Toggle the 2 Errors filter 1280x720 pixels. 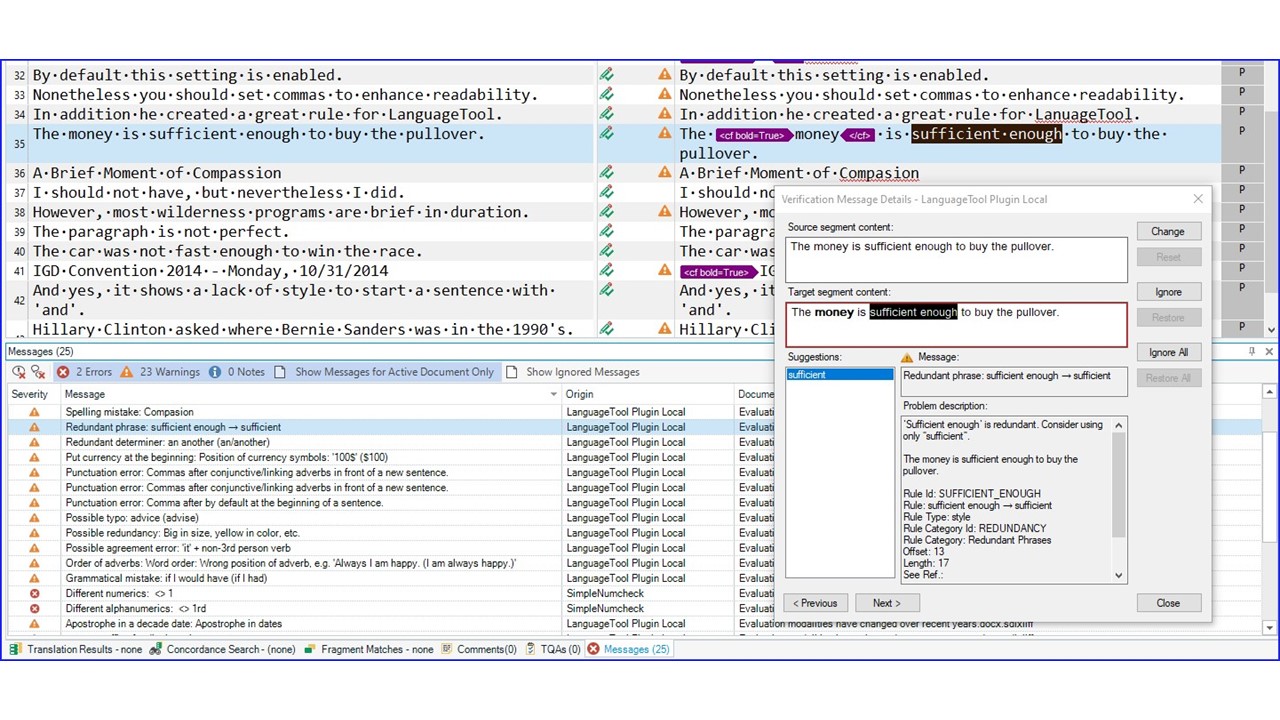coord(84,372)
